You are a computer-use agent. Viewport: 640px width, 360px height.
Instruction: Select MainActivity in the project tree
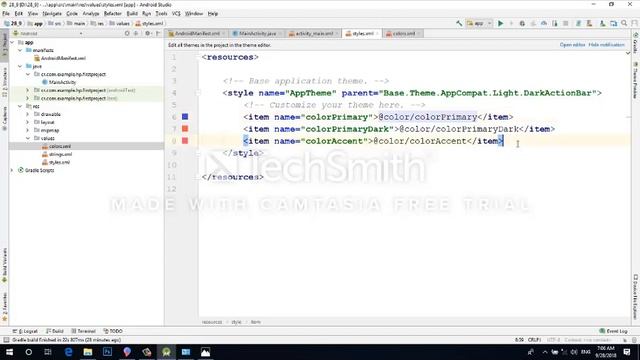(x=62, y=82)
